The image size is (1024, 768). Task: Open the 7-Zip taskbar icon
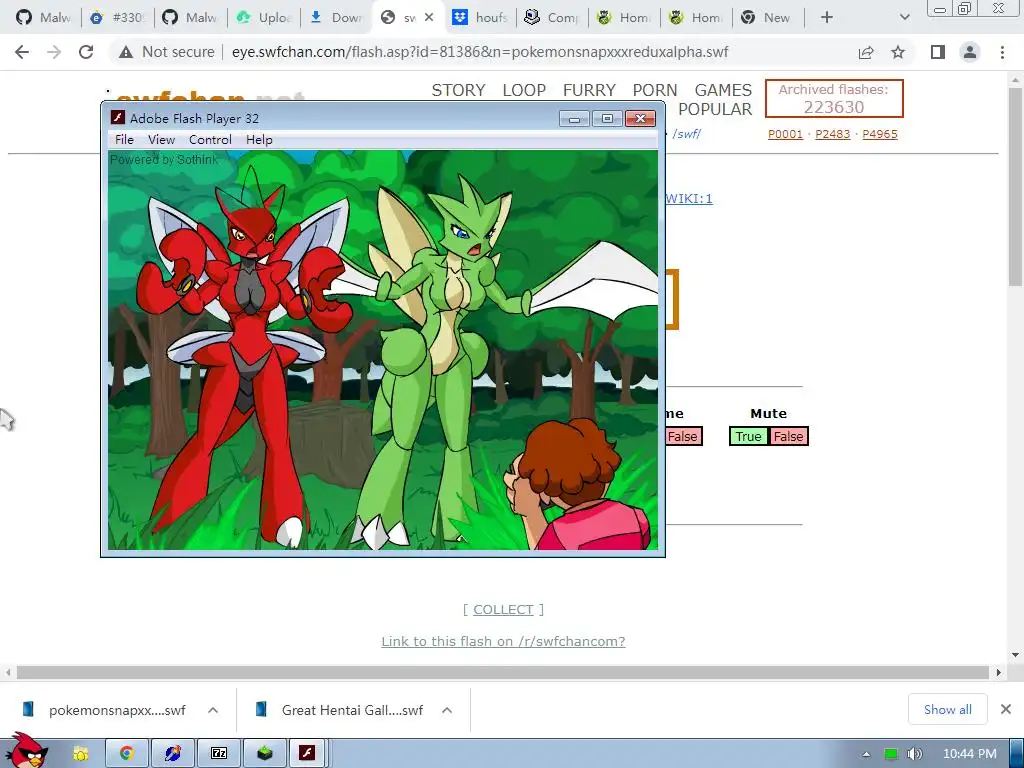[219, 754]
